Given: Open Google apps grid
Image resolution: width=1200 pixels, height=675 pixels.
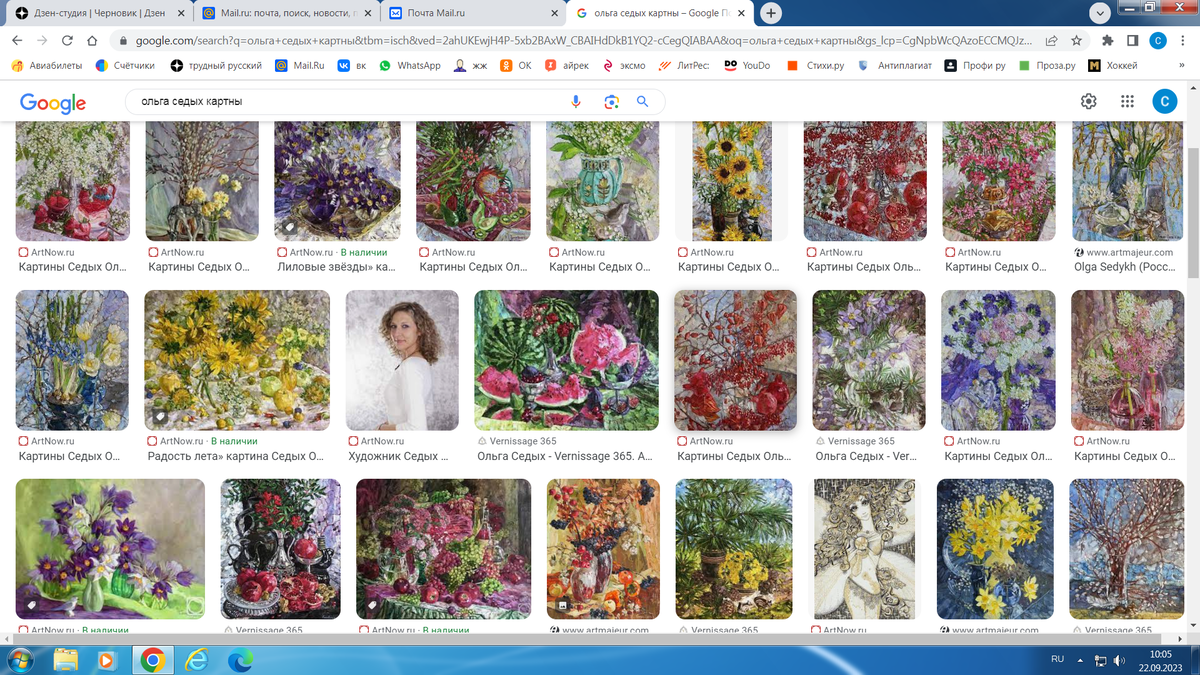Looking at the screenshot, I should [x=1127, y=102].
